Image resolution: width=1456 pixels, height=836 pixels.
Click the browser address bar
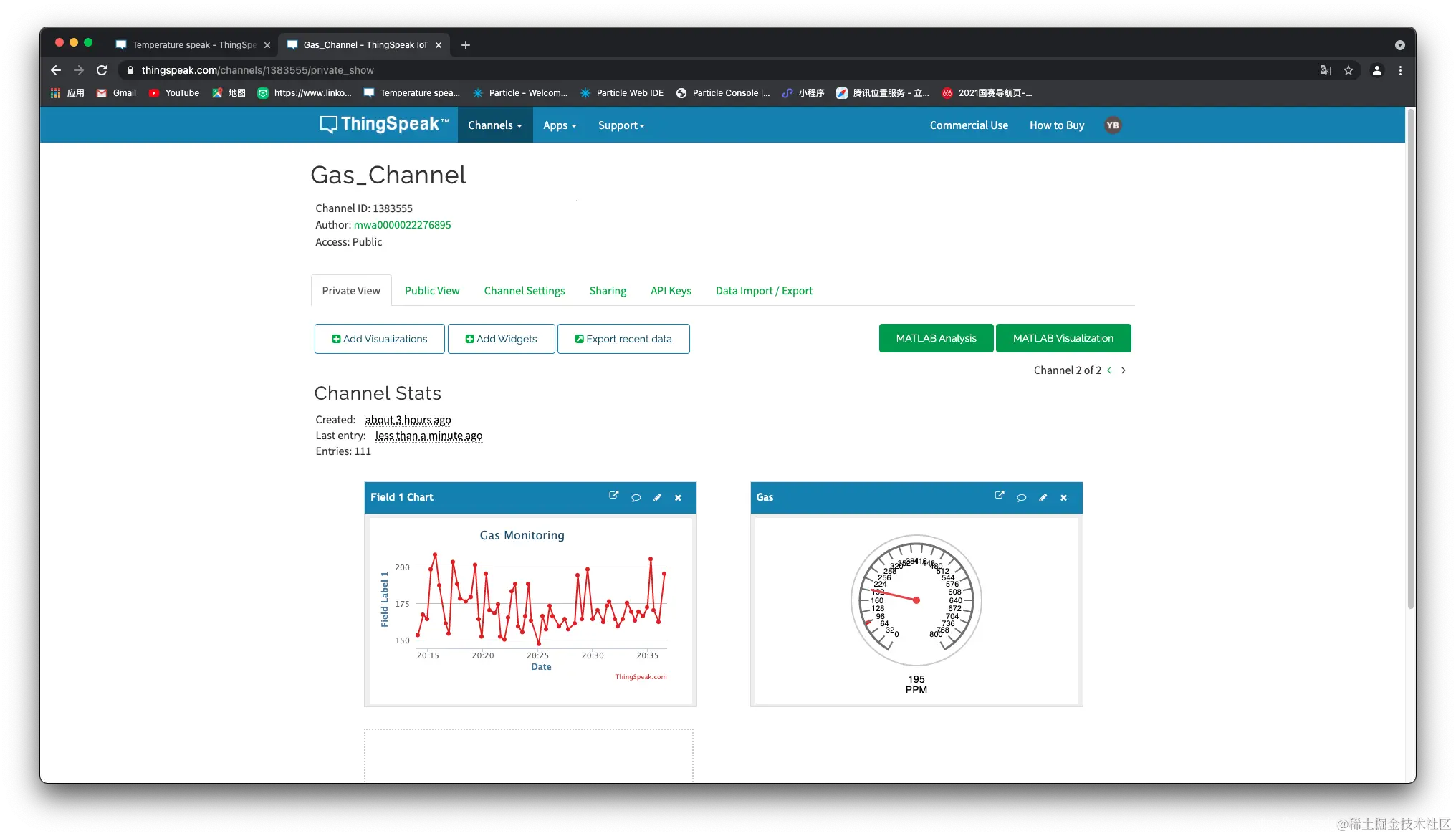717,70
